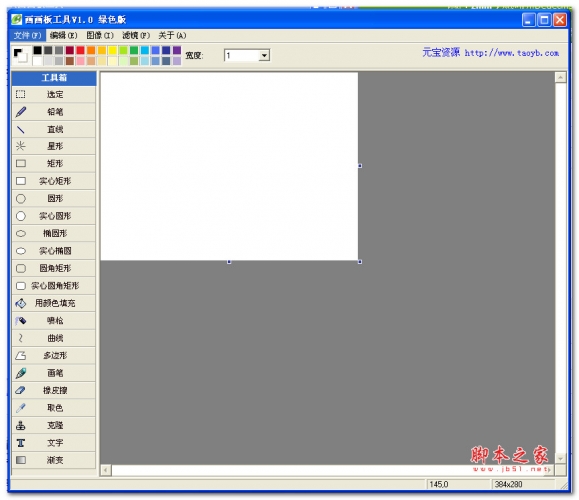Click the foreground/background color indicator
Image resolution: width=579 pixels, height=500 pixels.
(x=20, y=55)
